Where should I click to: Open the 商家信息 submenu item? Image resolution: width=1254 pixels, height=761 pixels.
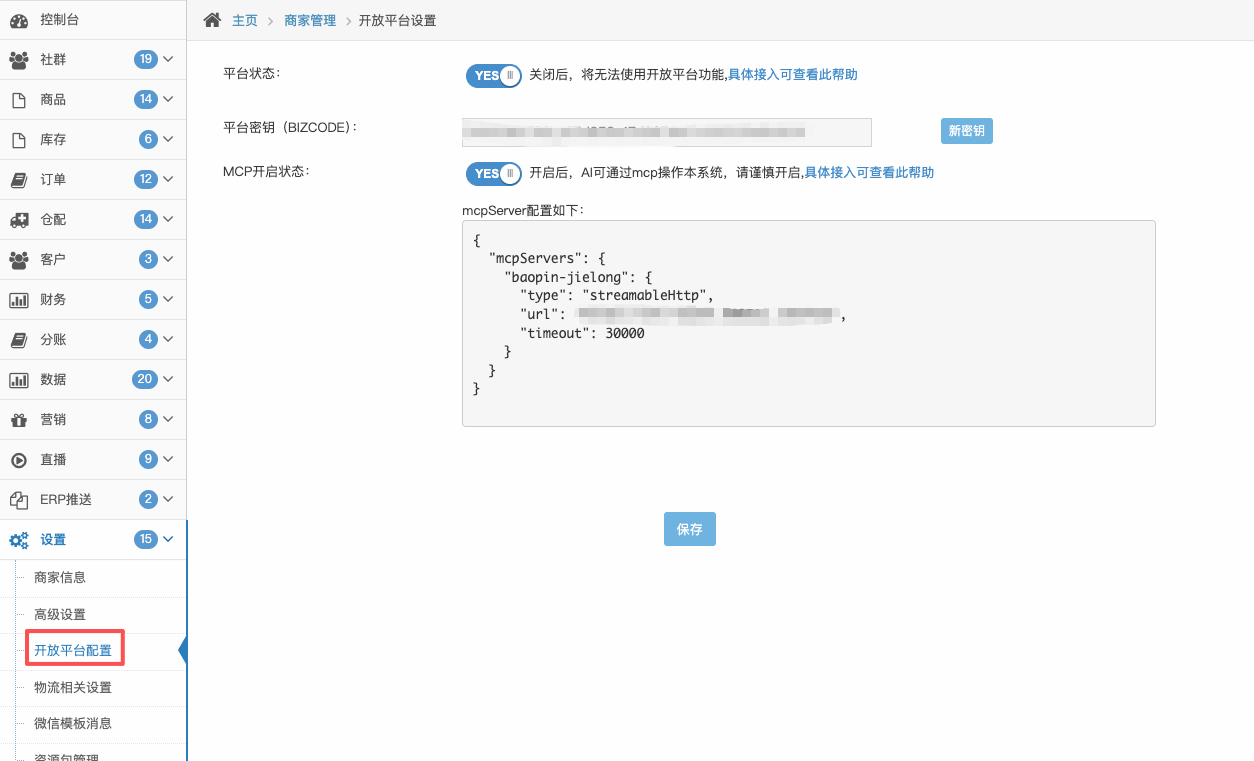(x=60, y=577)
